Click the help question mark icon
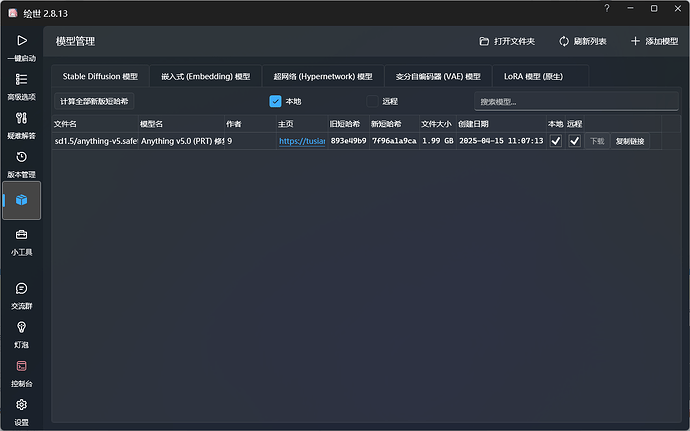This screenshot has width=690, height=431. [x=607, y=8]
